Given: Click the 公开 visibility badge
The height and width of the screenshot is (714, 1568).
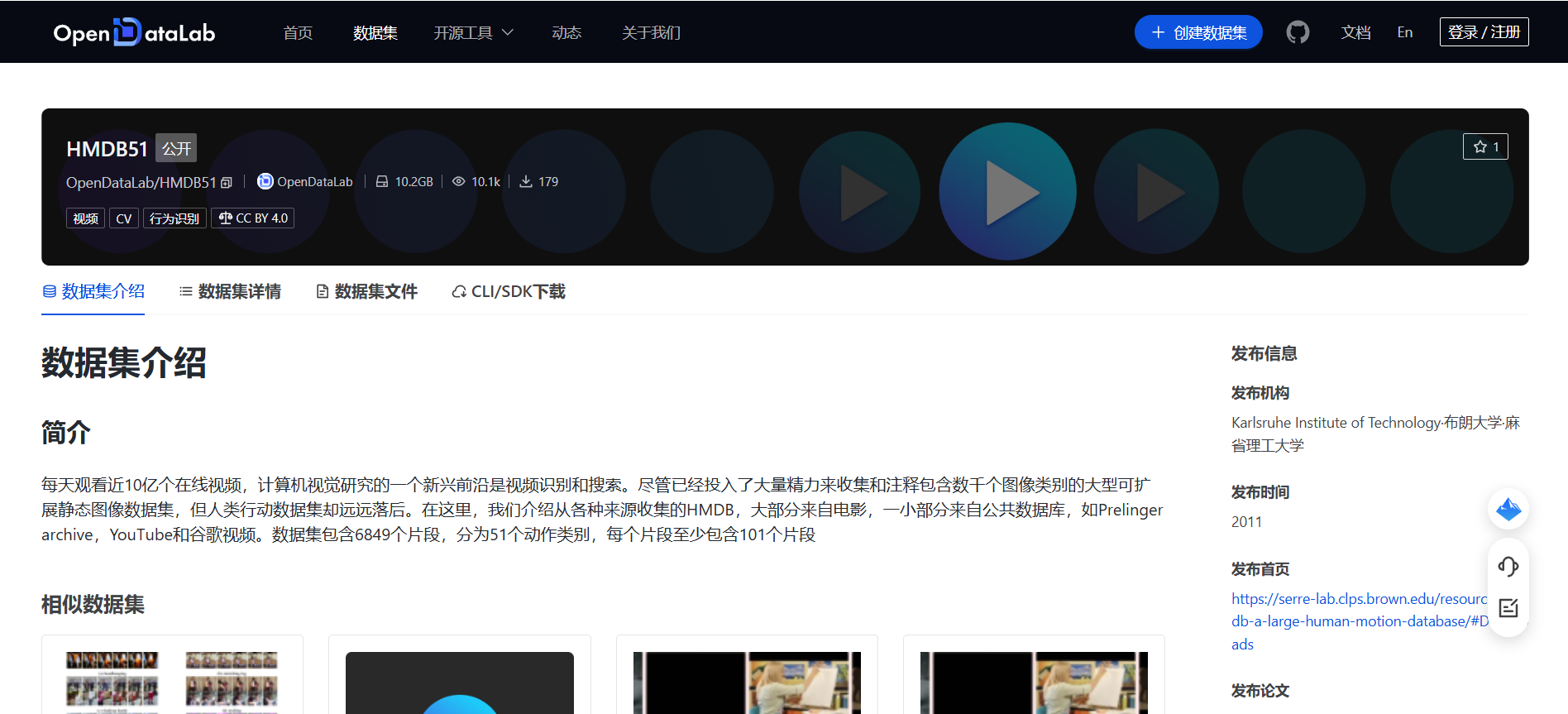Looking at the screenshot, I should click(176, 148).
